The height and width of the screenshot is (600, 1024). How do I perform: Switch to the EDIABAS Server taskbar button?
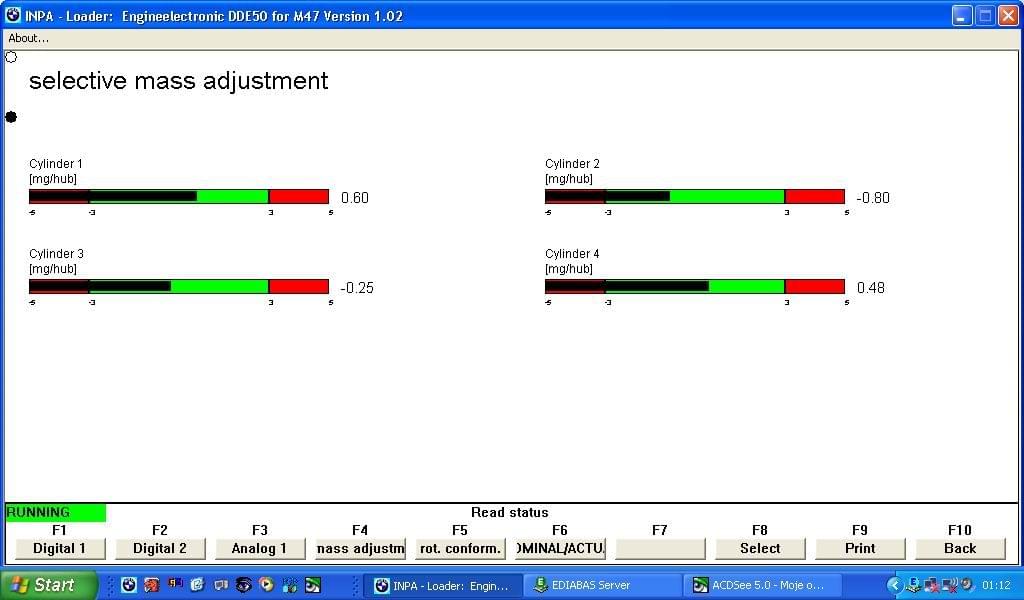point(602,586)
